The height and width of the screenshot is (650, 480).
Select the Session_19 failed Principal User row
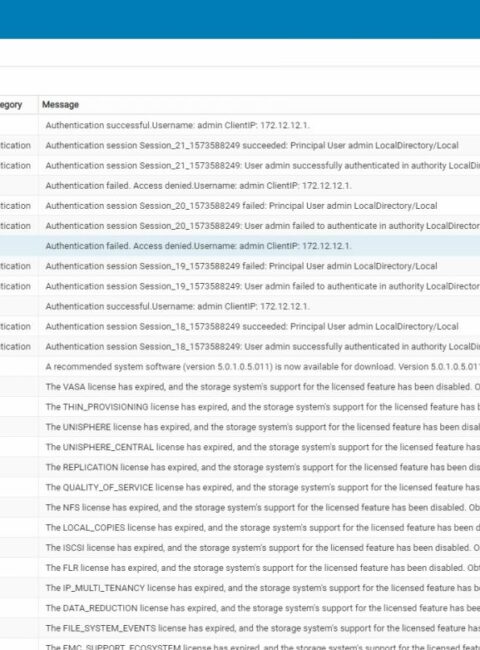tap(240, 266)
